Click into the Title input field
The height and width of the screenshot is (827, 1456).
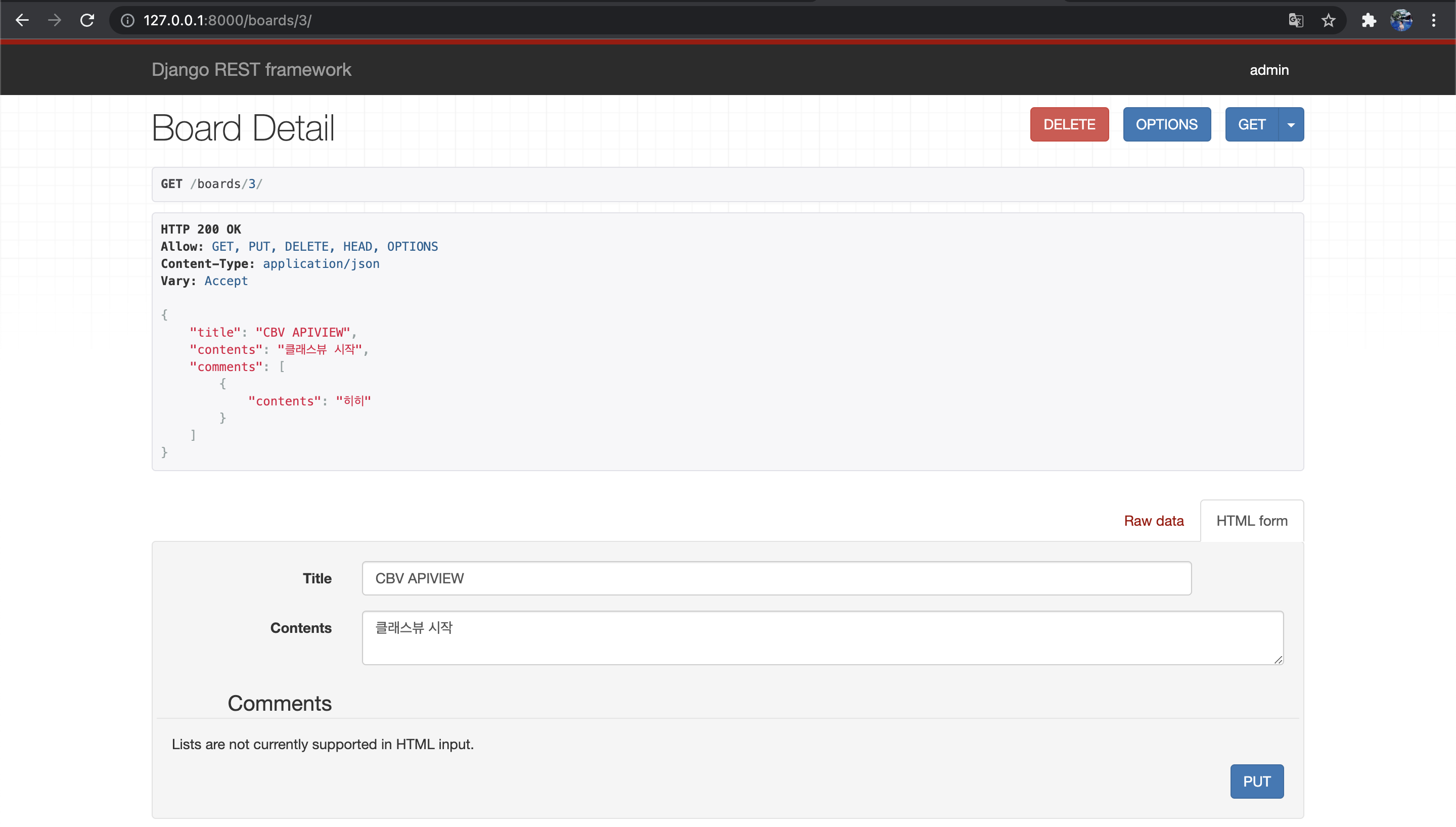[x=776, y=578]
